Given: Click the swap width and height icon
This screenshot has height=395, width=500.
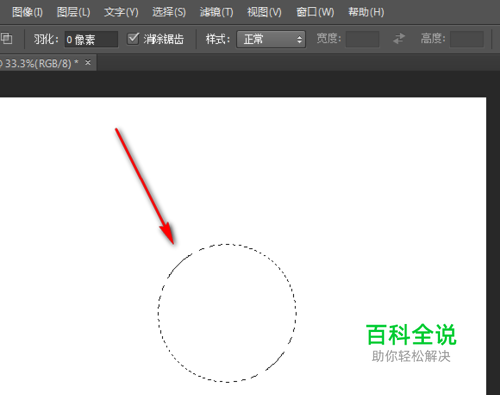Looking at the screenshot, I should [399, 39].
